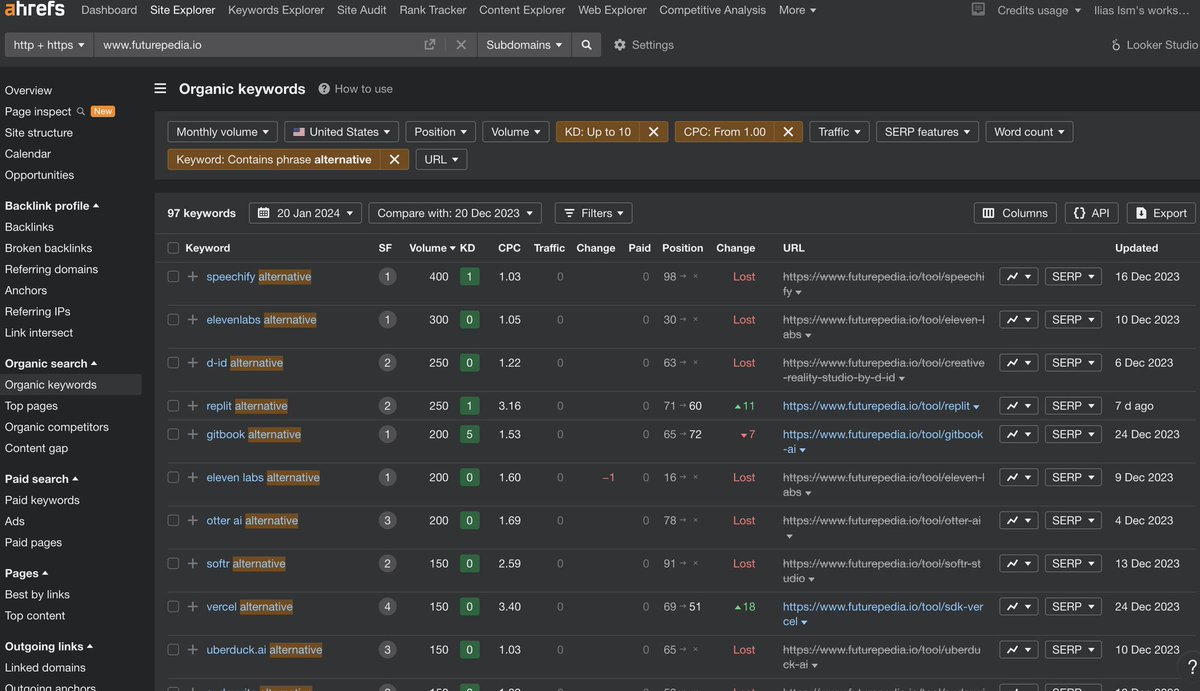Check the elevenlabs alternative row checkbox

click(173, 320)
